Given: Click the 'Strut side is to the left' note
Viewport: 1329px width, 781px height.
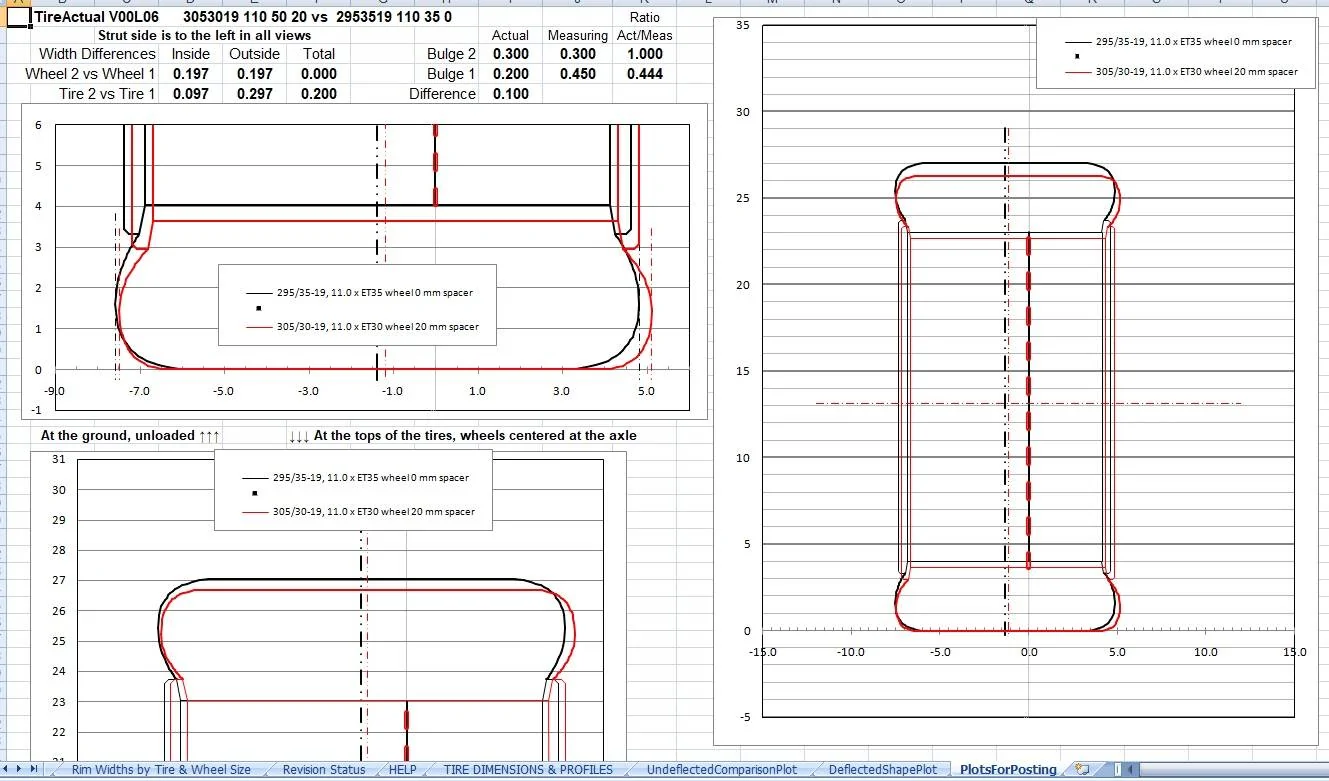Looking at the screenshot, I should click(204, 35).
